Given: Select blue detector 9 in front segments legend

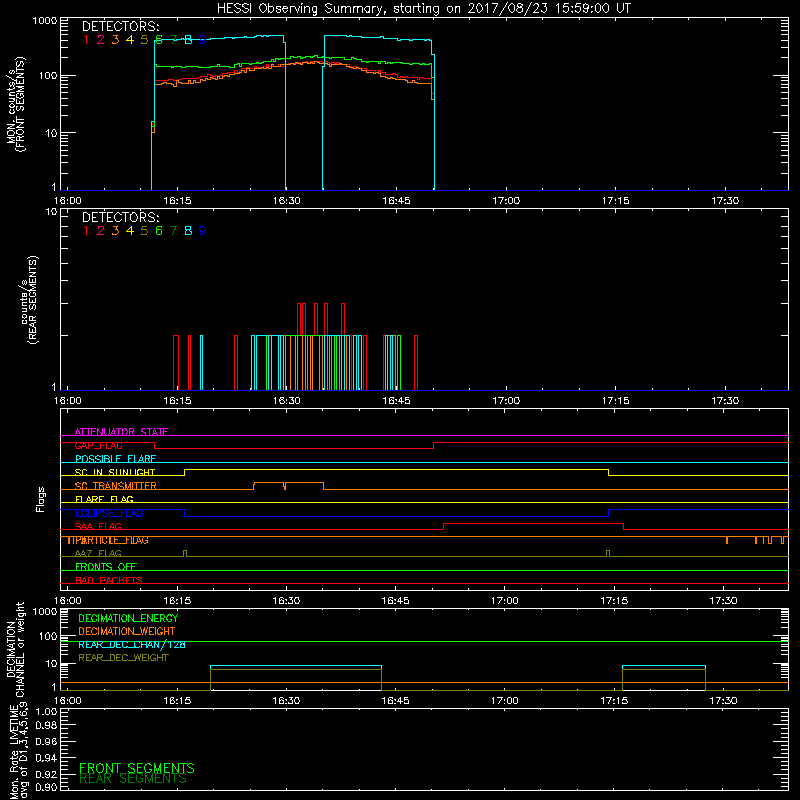Looking at the screenshot, I should [x=203, y=40].
